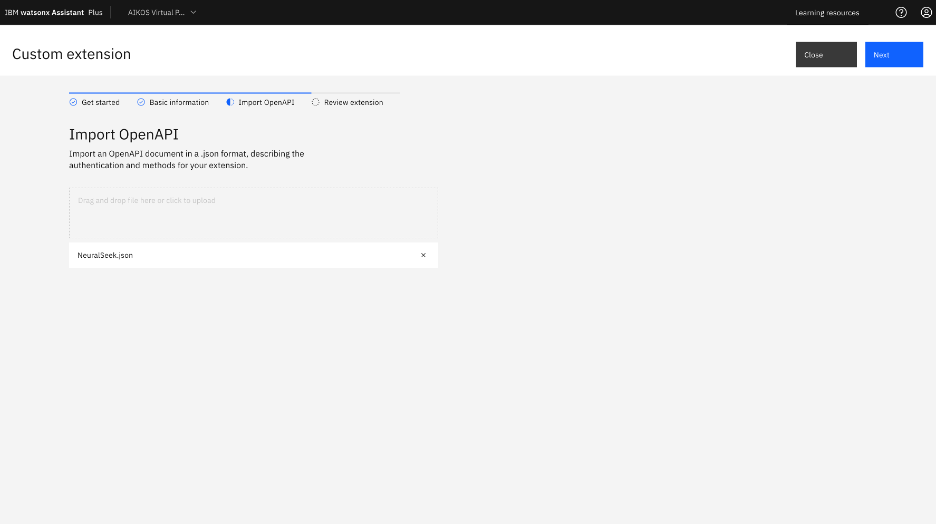The height and width of the screenshot is (524, 936).
Task: Jump to the Review extension step
Action: pyautogui.click(x=353, y=102)
